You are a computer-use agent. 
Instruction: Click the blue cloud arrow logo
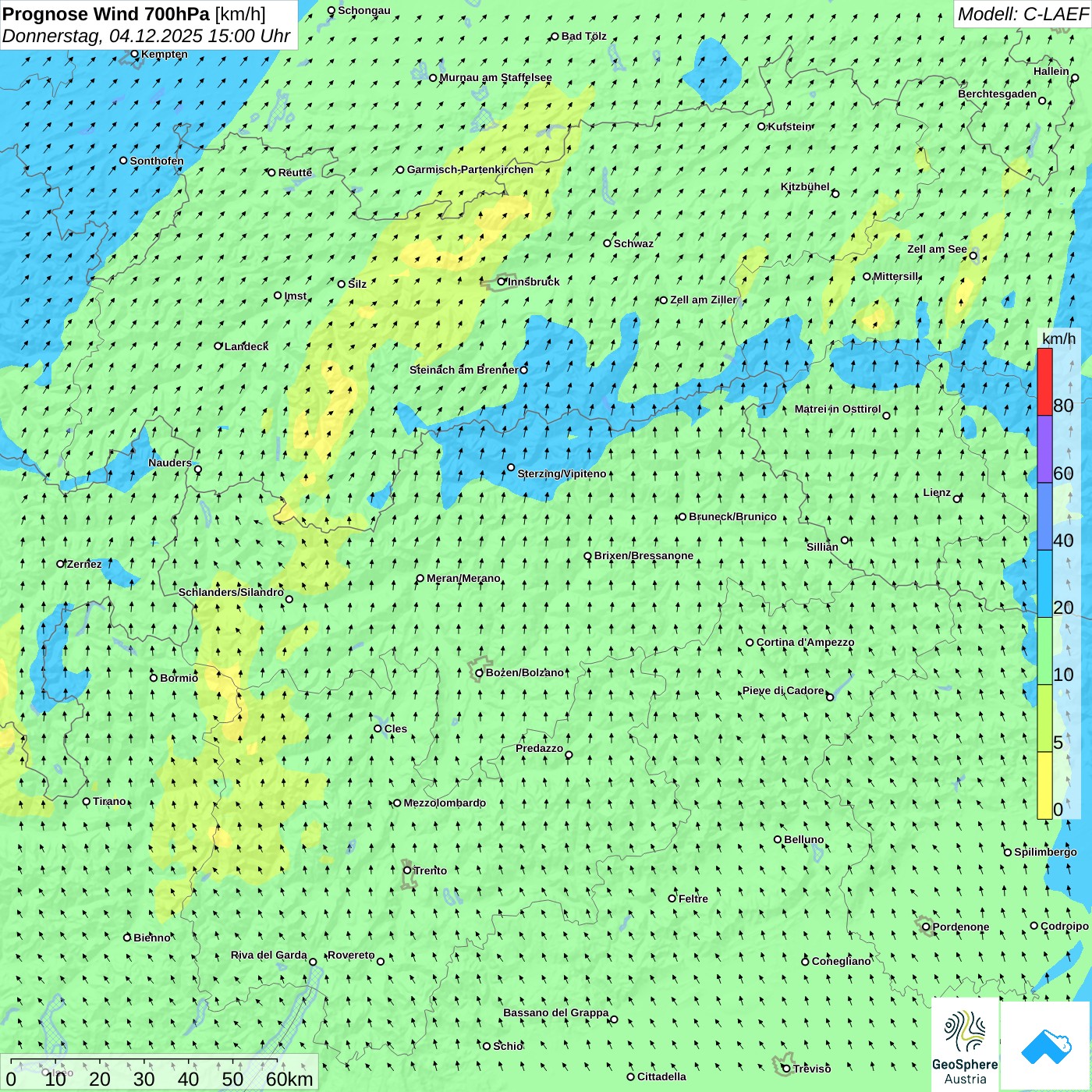pos(1045,1045)
